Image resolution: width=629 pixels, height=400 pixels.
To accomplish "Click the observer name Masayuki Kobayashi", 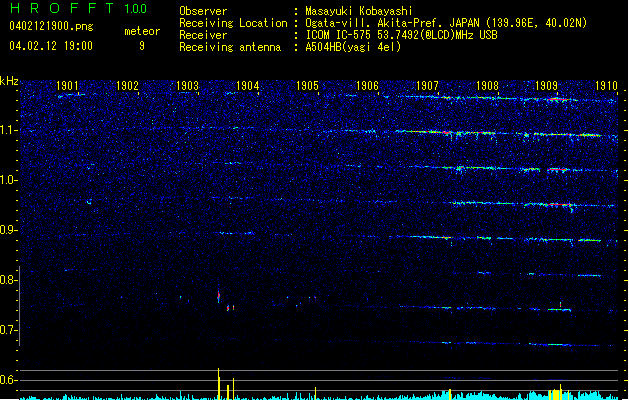I will (x=359, y=11).
